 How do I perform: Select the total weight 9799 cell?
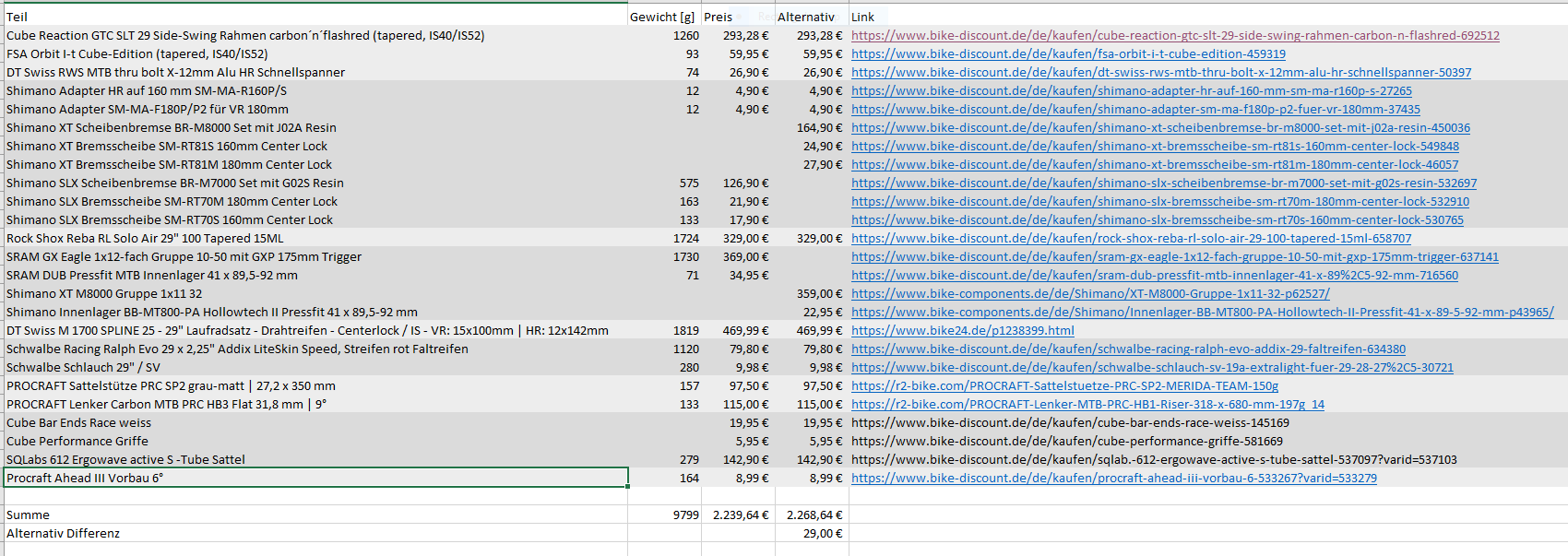tap(664, 515)
